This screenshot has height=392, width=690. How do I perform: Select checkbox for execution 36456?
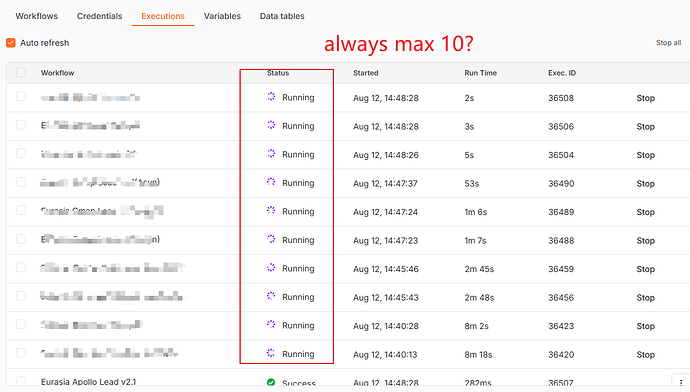pos(21,296)
